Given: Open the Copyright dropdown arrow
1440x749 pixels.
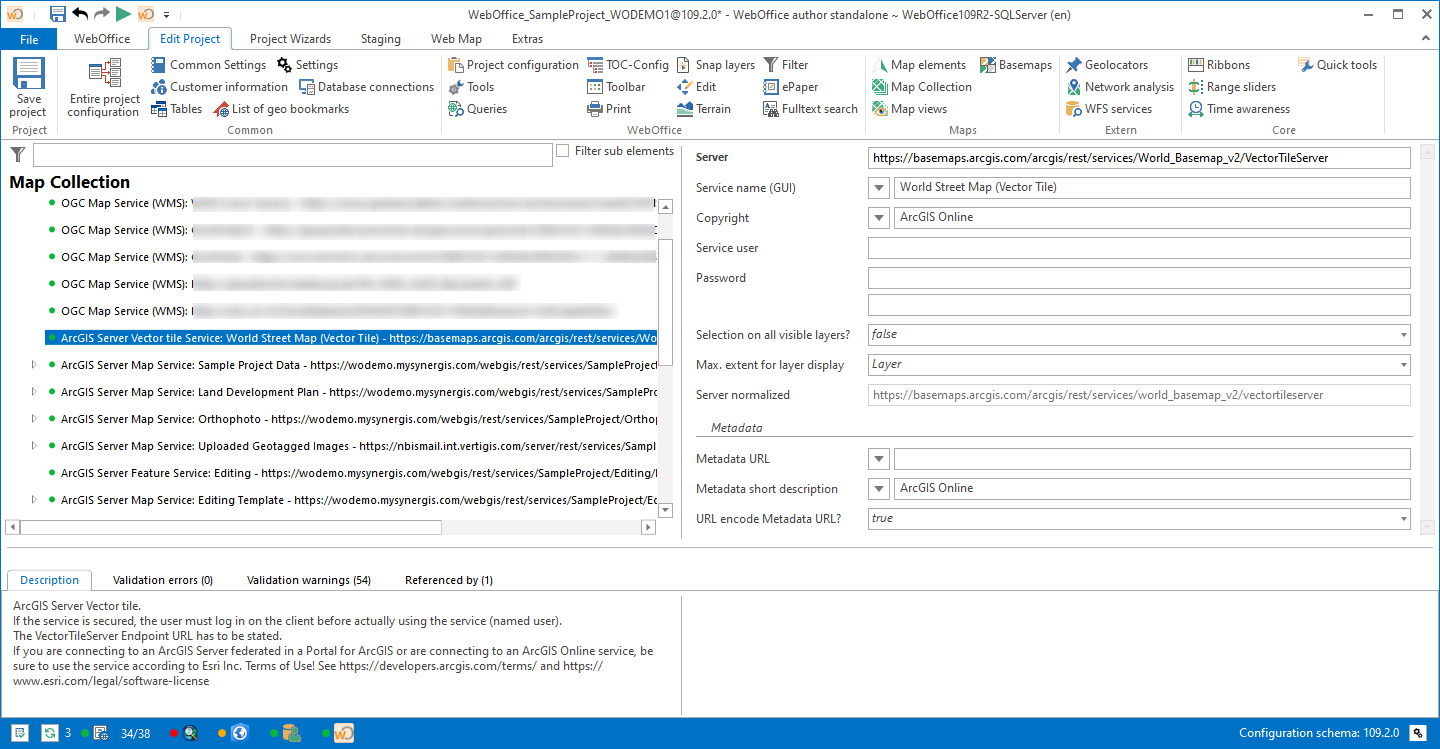Looking at the screenshot, I should click(878, 217).
